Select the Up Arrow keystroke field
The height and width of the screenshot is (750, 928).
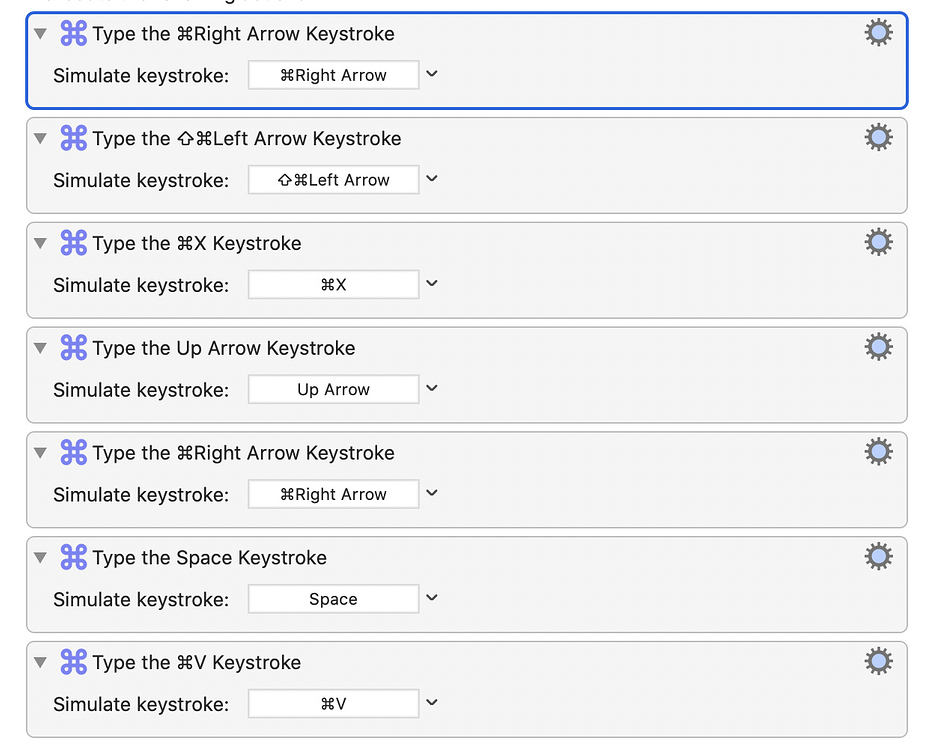(x=333, y=389)
